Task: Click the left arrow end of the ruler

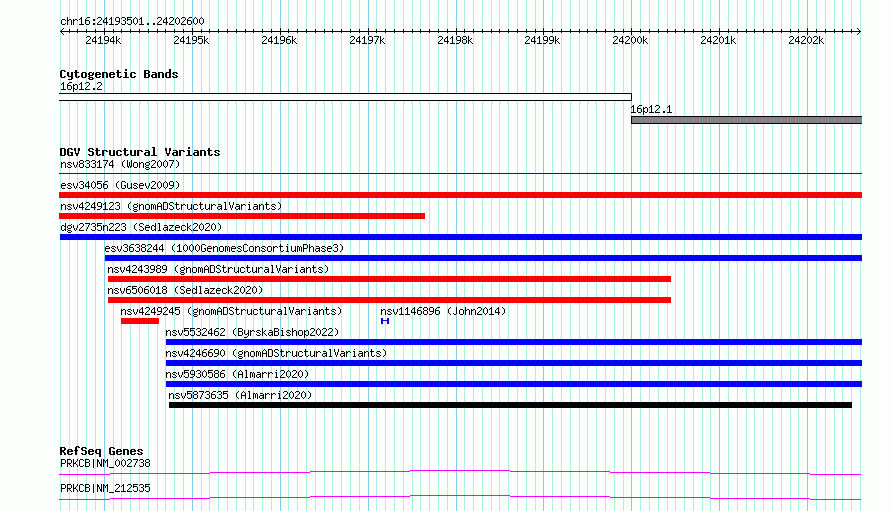Action: pos(62,31)
